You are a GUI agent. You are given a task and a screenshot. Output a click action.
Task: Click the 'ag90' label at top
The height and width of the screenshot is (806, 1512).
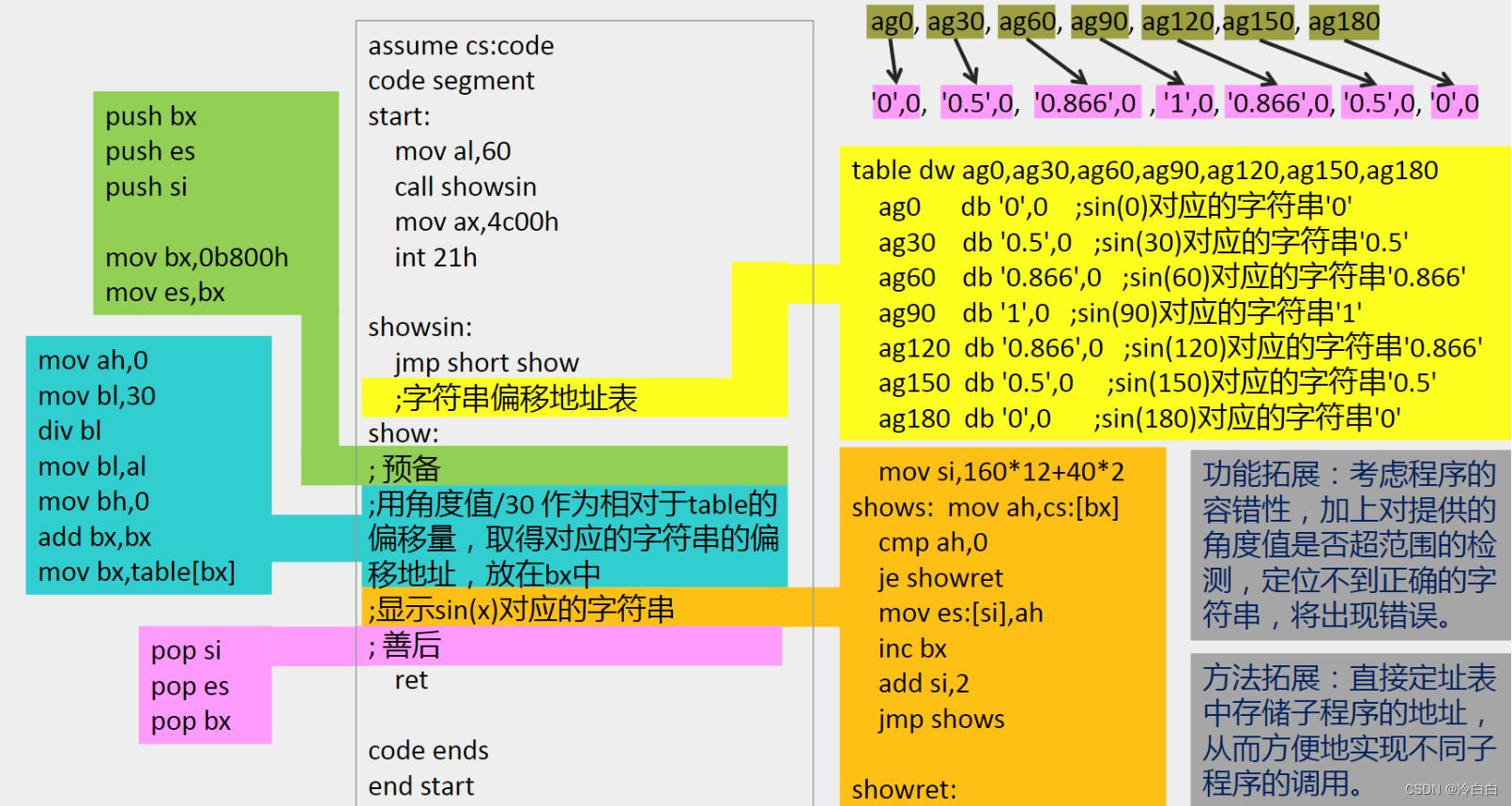tap(1099, 22)
